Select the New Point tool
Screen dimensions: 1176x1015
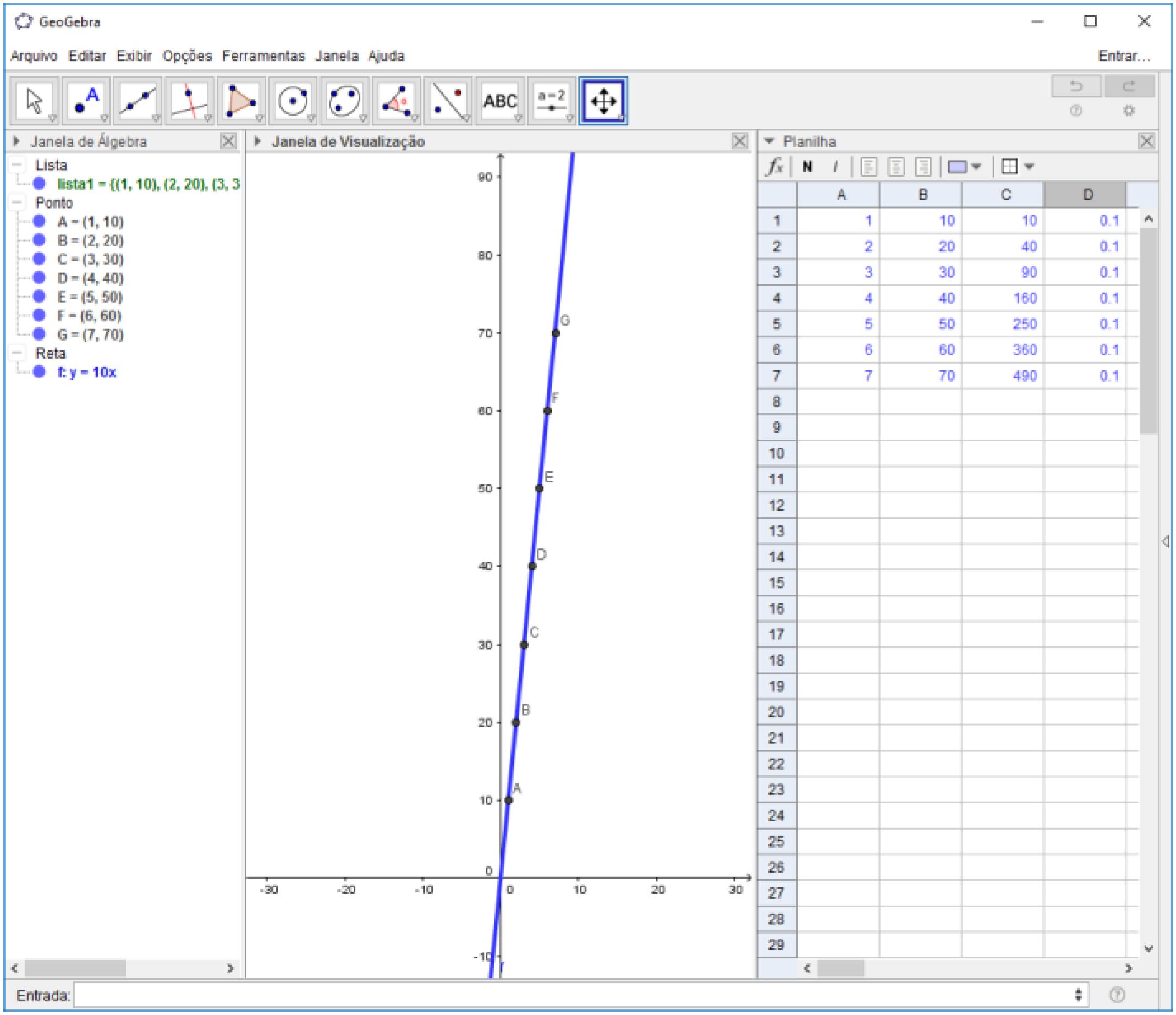86,101
